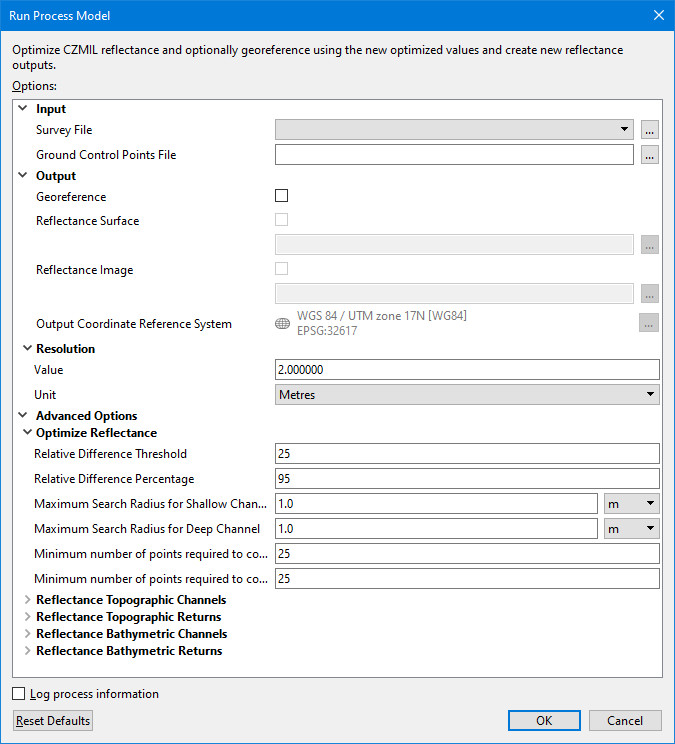Expand Reflectance Bathymetric Returns section
Image resolution: width=675 pixels, height=744 pixels.
26,651
